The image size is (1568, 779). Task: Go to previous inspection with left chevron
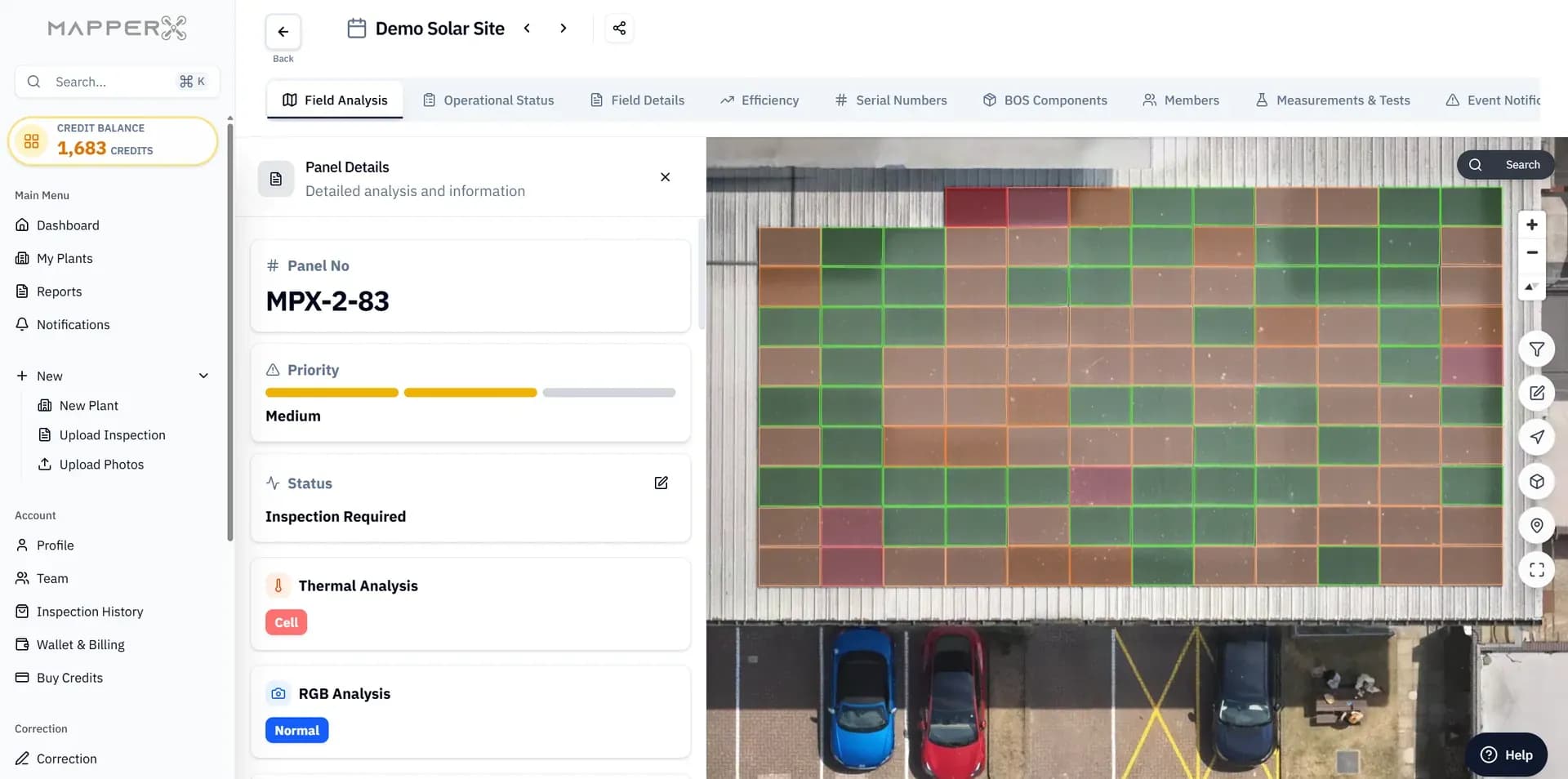(x=528, y=29)
